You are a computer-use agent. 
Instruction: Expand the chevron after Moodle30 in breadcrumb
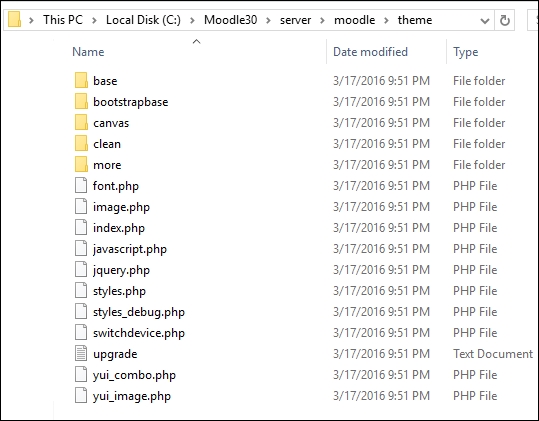tap(268, 20)
